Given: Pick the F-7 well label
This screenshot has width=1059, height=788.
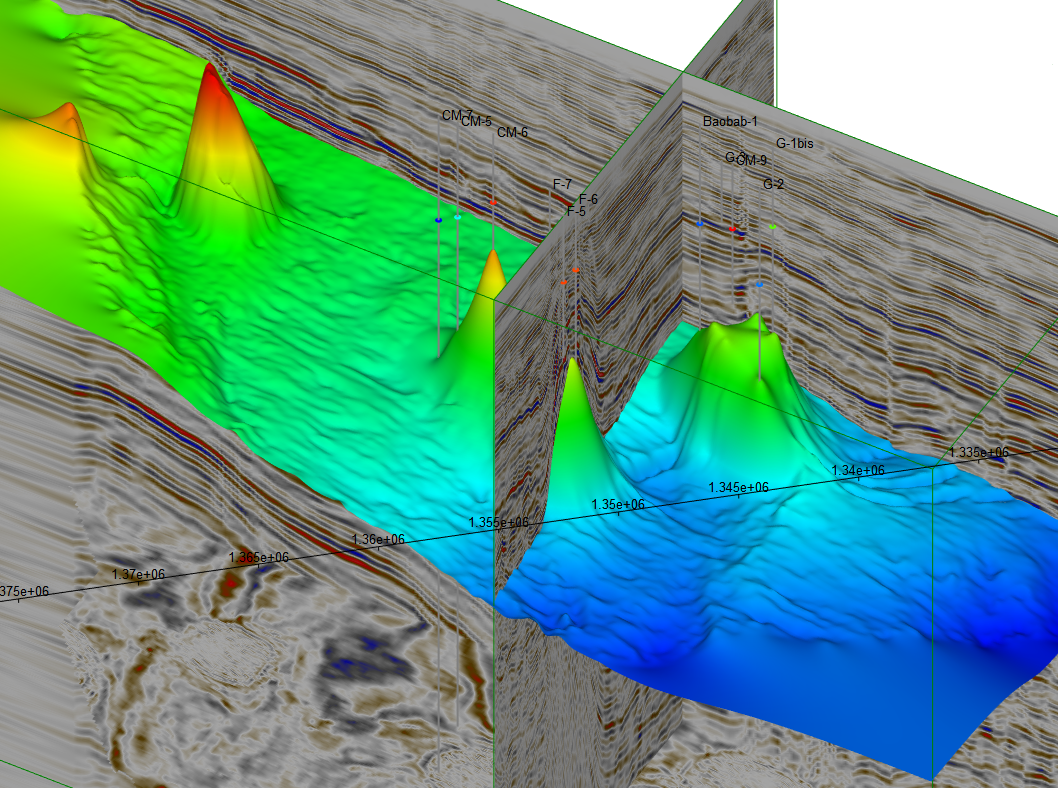Looking at the screenshot, I should (x=562, y=185).
